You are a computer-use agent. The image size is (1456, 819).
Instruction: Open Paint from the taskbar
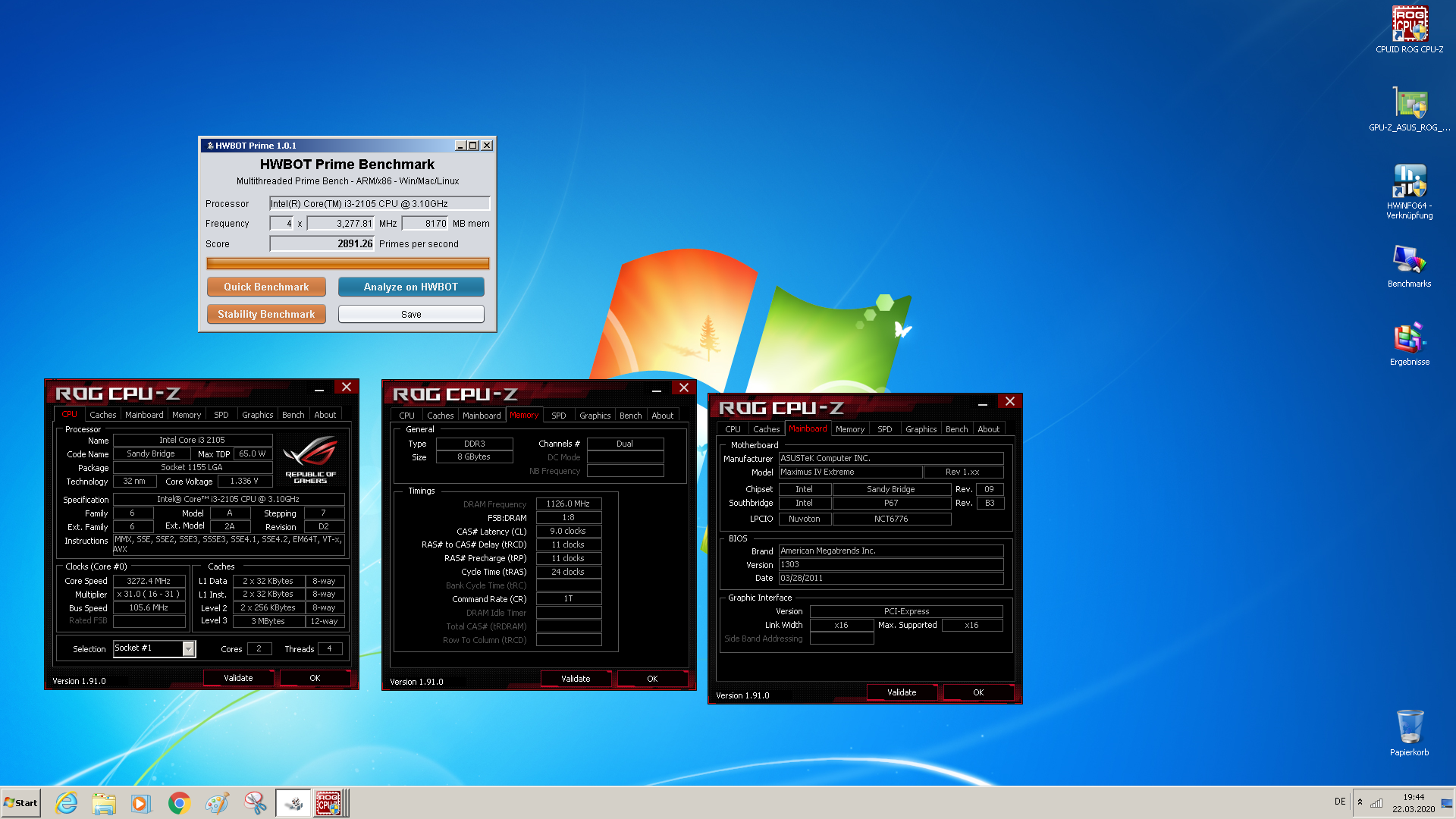pyautogui.click(x=217, y=803)
